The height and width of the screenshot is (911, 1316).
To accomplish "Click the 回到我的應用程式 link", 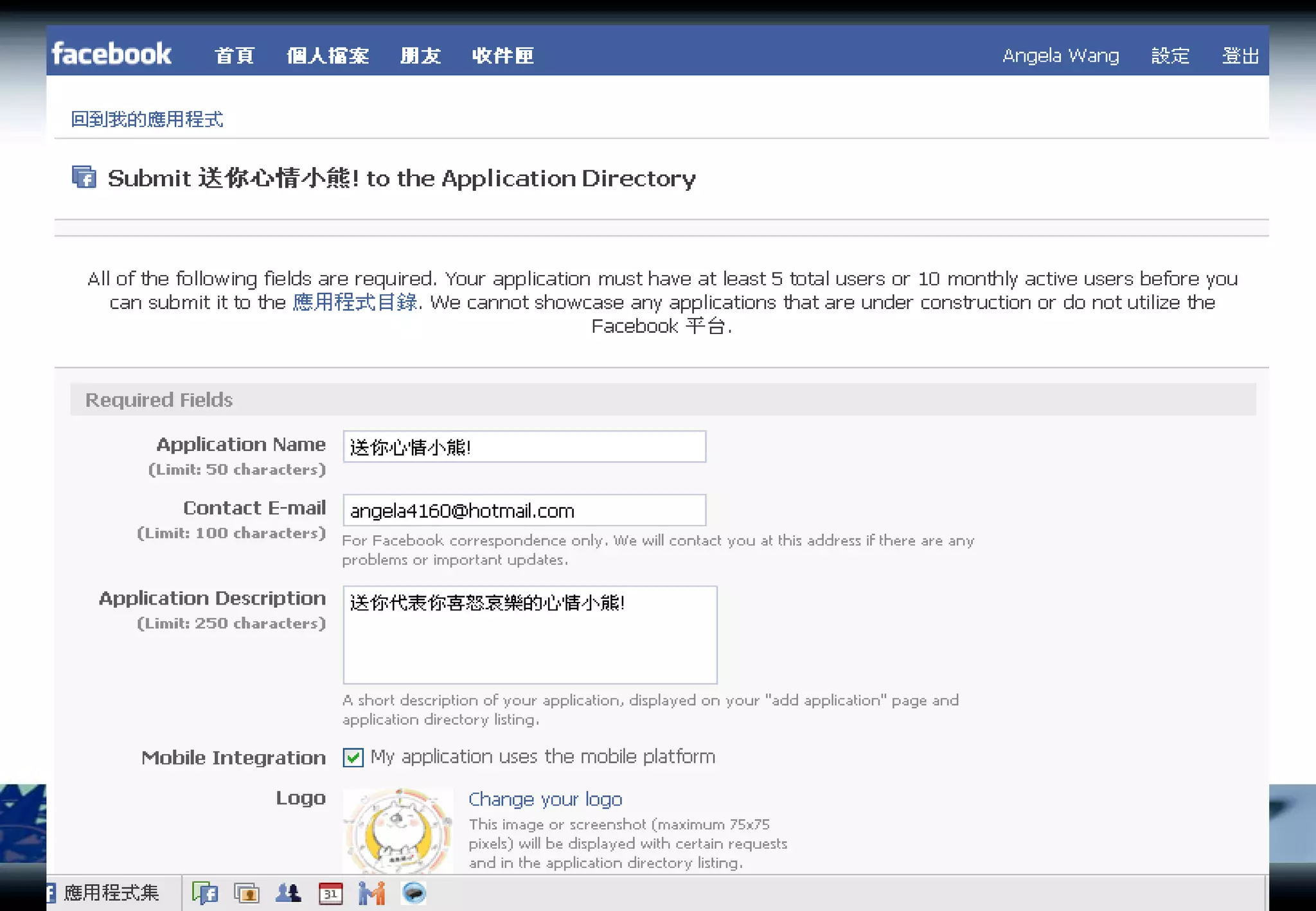I will coord(147,119).
